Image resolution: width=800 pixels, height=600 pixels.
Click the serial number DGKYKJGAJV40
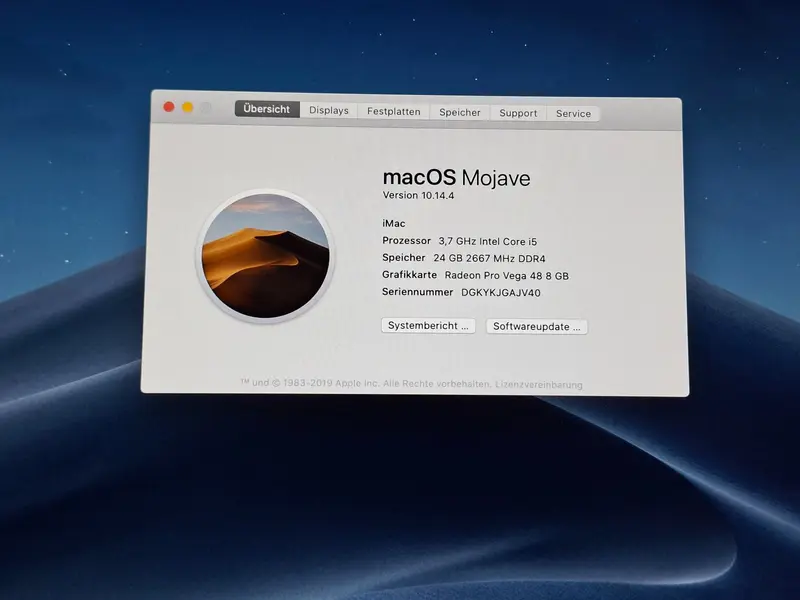(501, 292)
